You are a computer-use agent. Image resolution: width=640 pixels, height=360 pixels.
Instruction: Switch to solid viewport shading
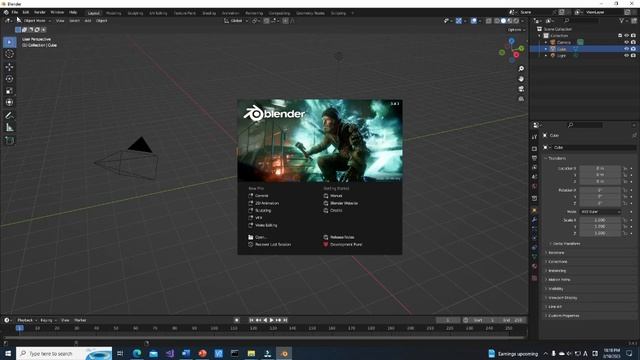503,21
